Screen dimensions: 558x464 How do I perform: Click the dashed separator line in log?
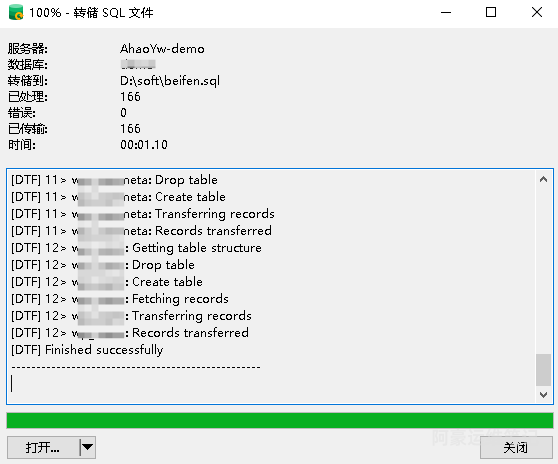click(136, 367)
